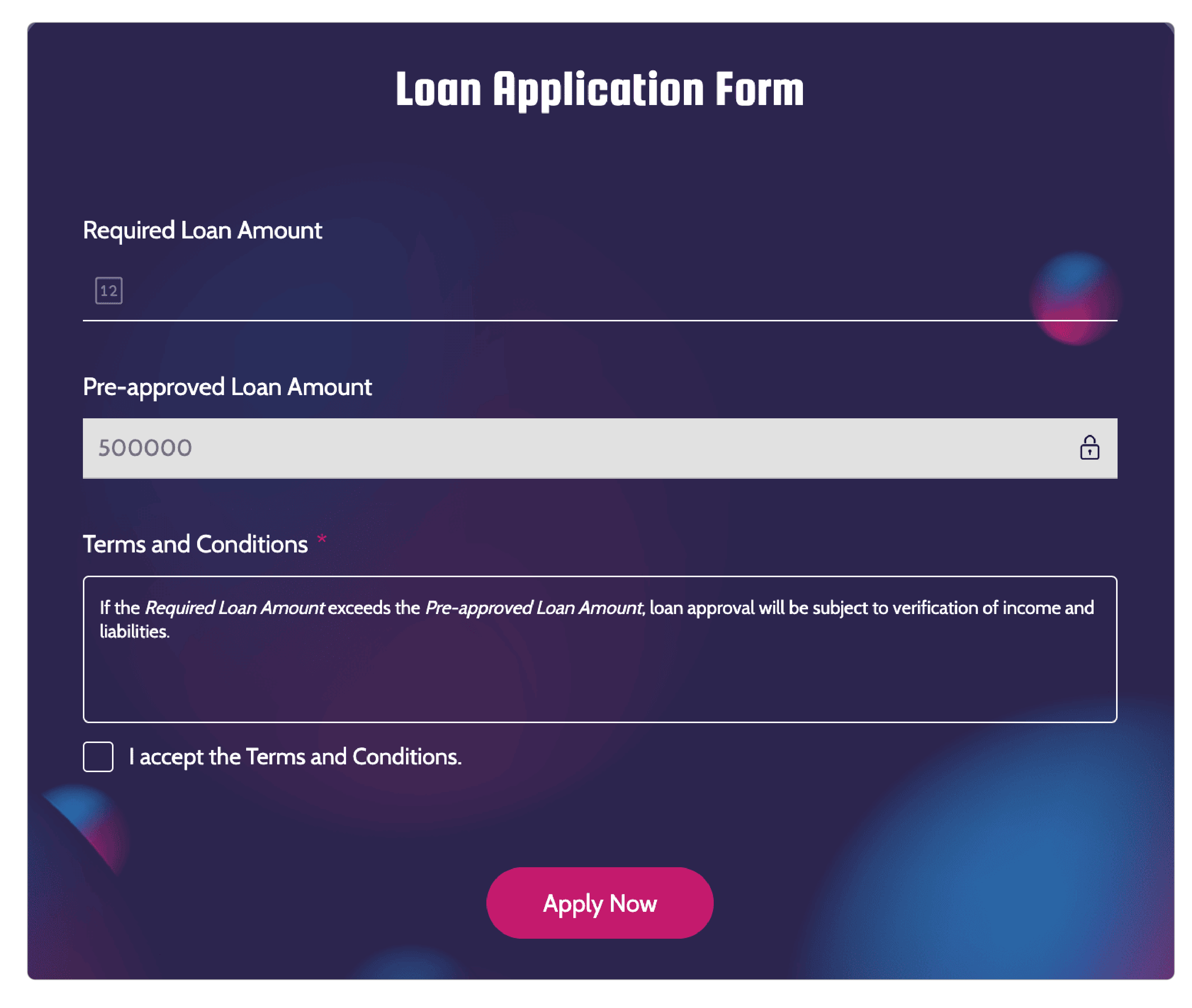
Task: Click the red asterisk next to Terms and Conditions
Action: (x=322, y=540)
